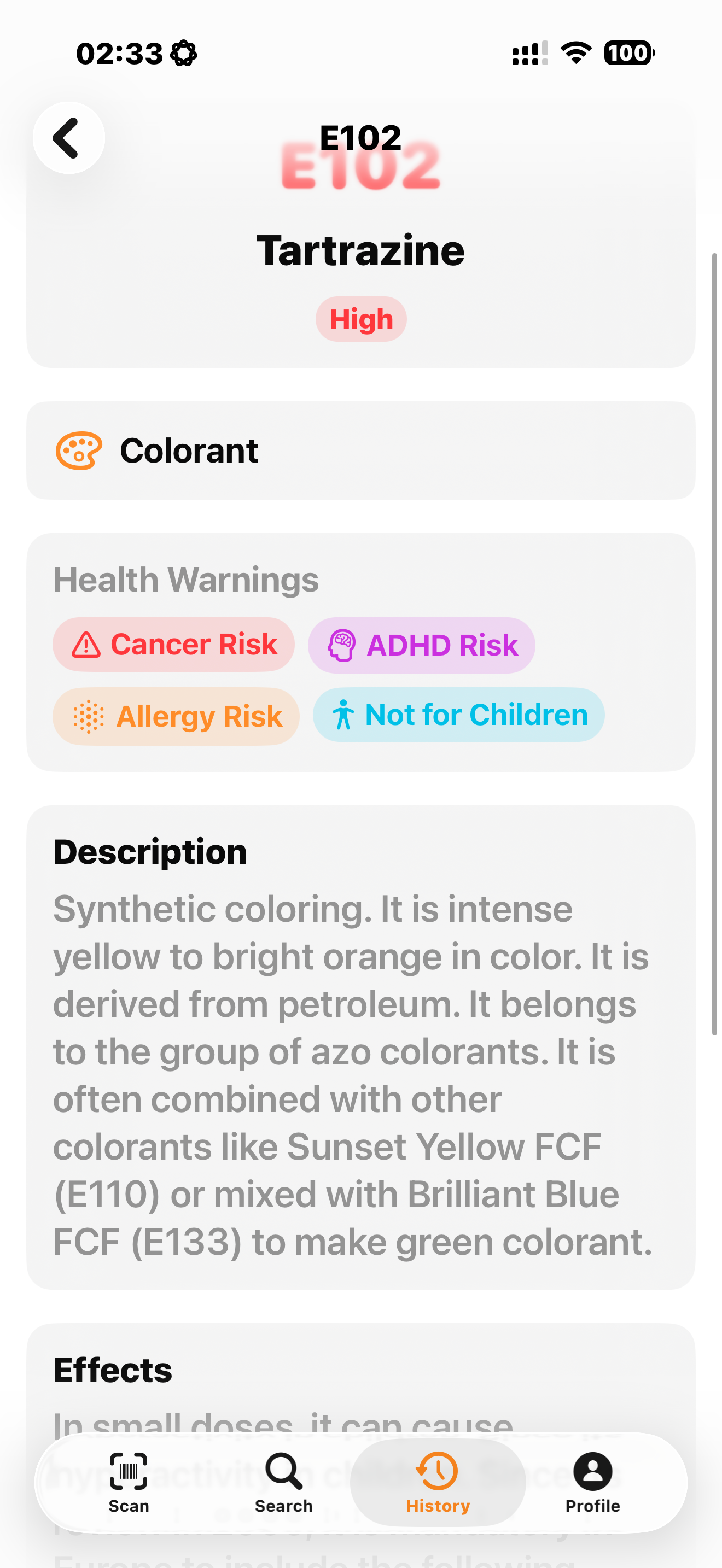Tap the Wi-Fi status icon
Screen dimensions: 722x1568
576,53
